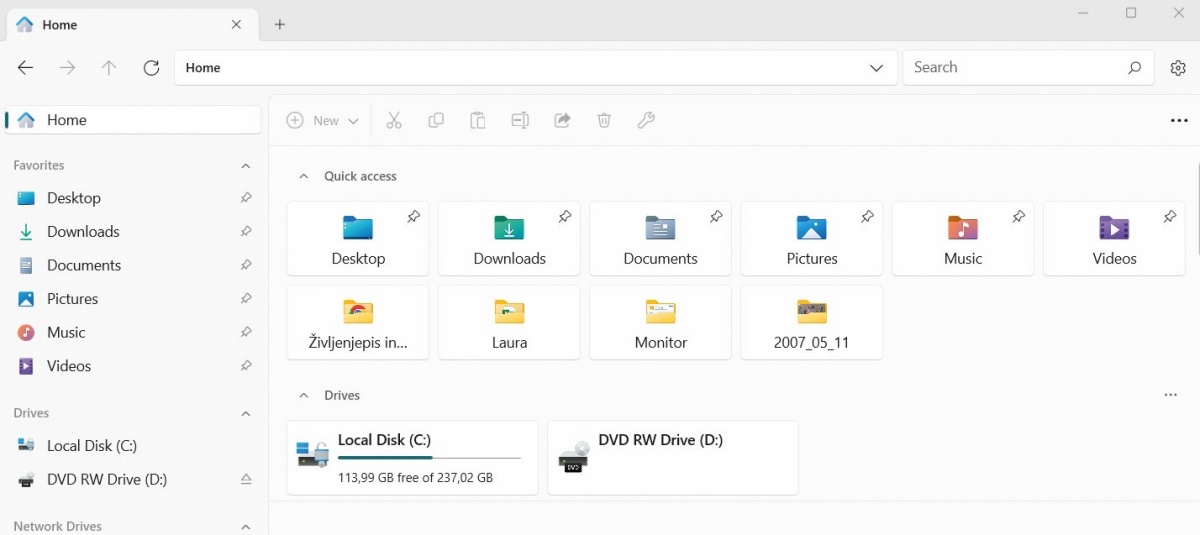
Task: Expand the address bar history dropdown
Action: click(x=876, y=68)
